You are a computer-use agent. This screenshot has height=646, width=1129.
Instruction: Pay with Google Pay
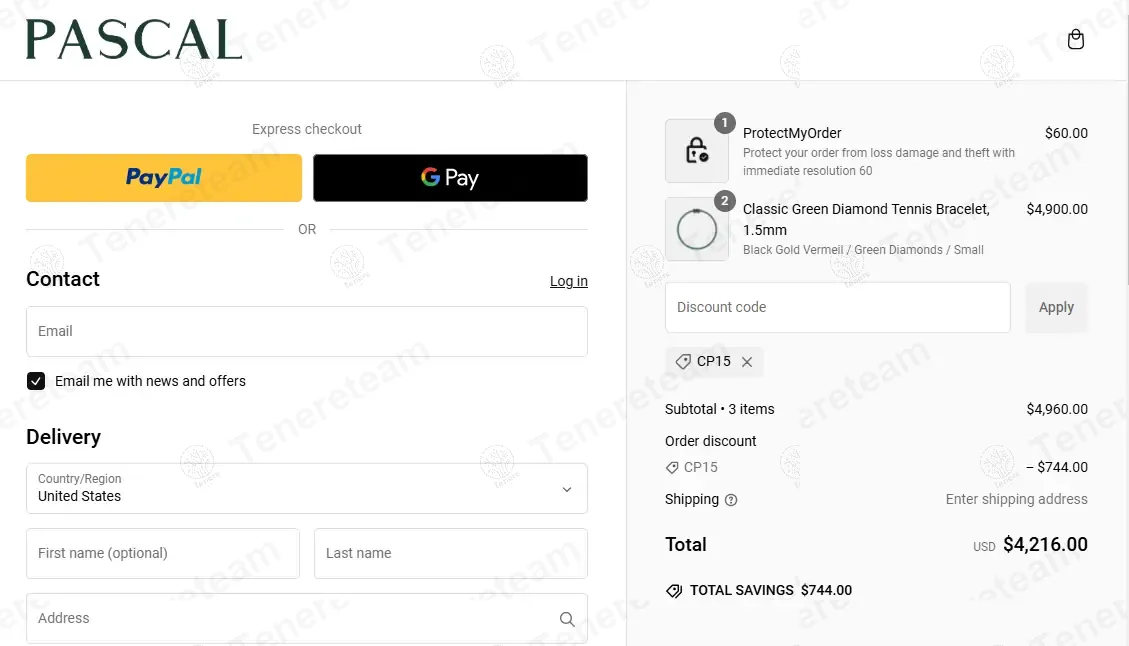(x=450, y=178)
